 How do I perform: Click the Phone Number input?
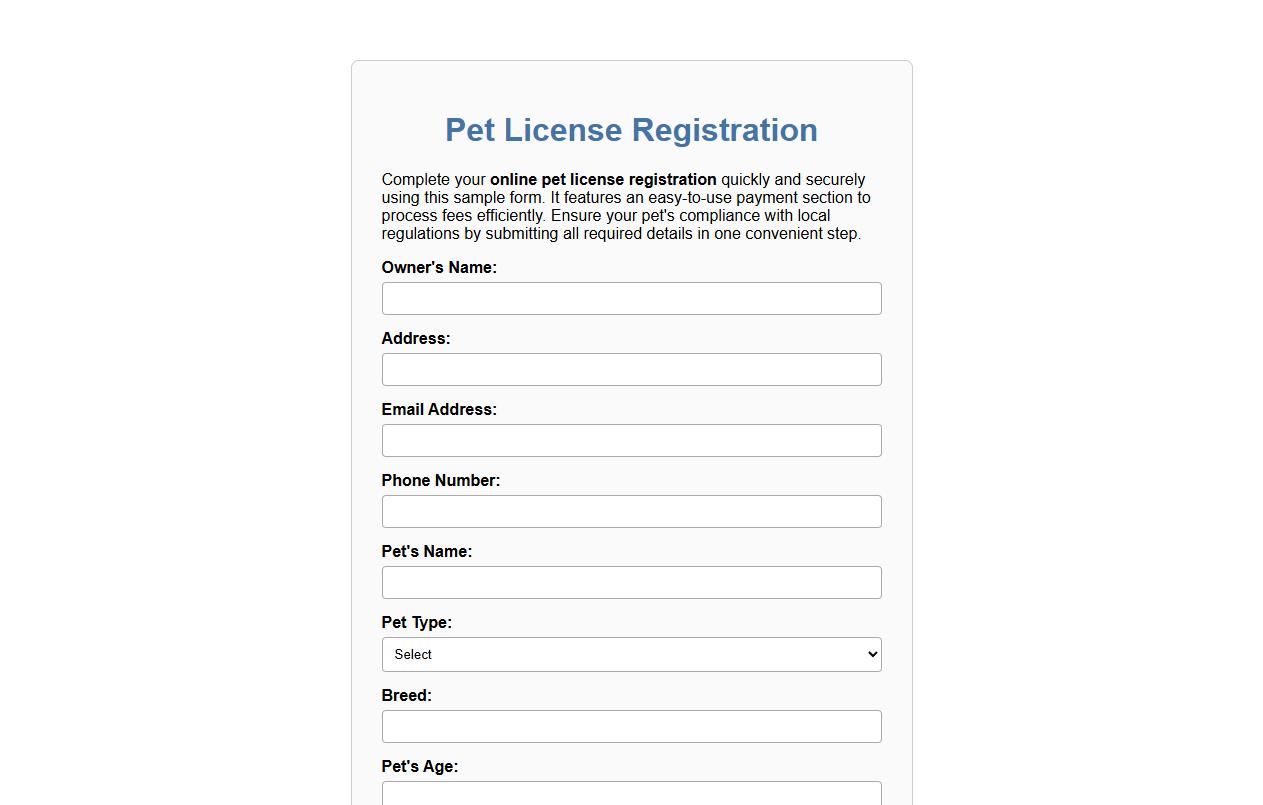tap(631, 511)
